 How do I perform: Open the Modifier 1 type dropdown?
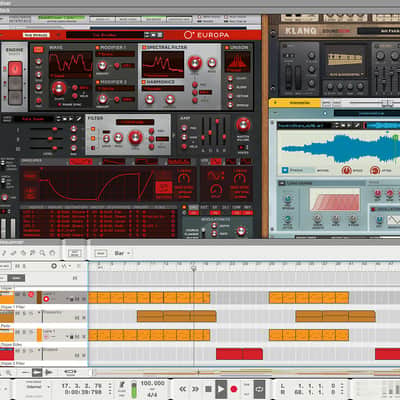[115, 54]
